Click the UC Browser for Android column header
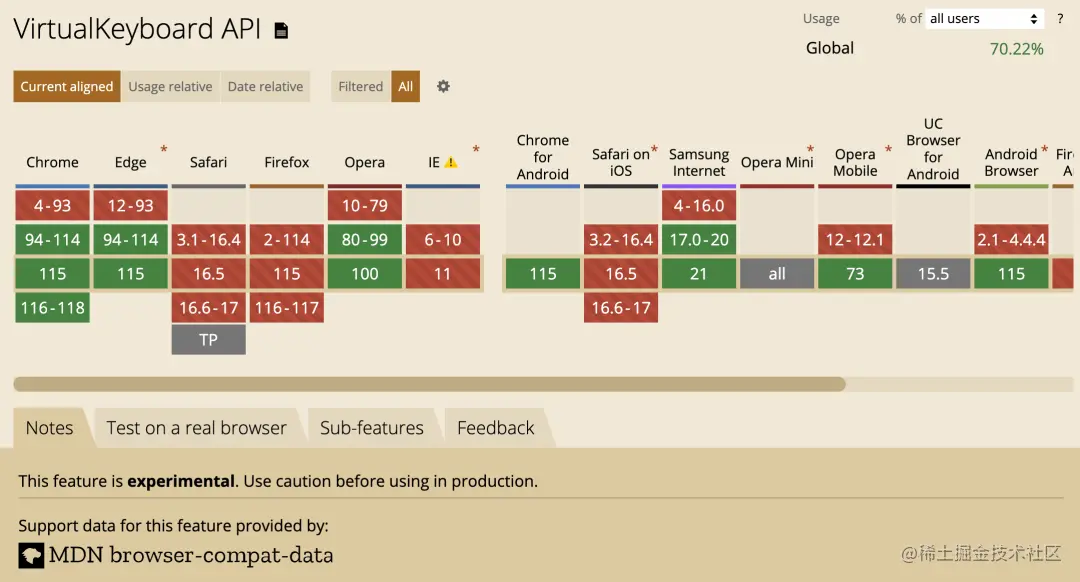 point(933,149)
